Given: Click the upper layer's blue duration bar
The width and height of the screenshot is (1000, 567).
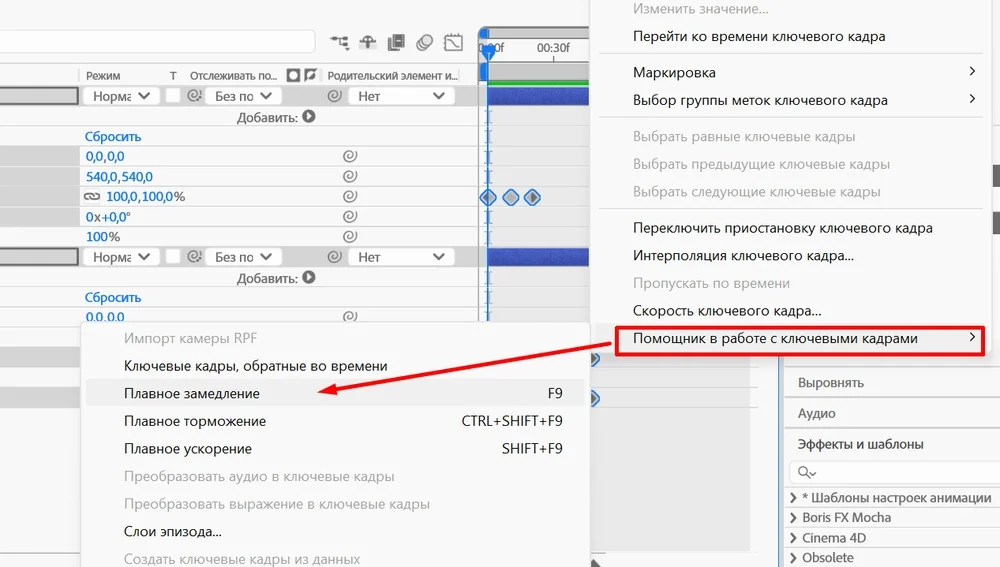Looking at the screenshot, I should [538, 96].
